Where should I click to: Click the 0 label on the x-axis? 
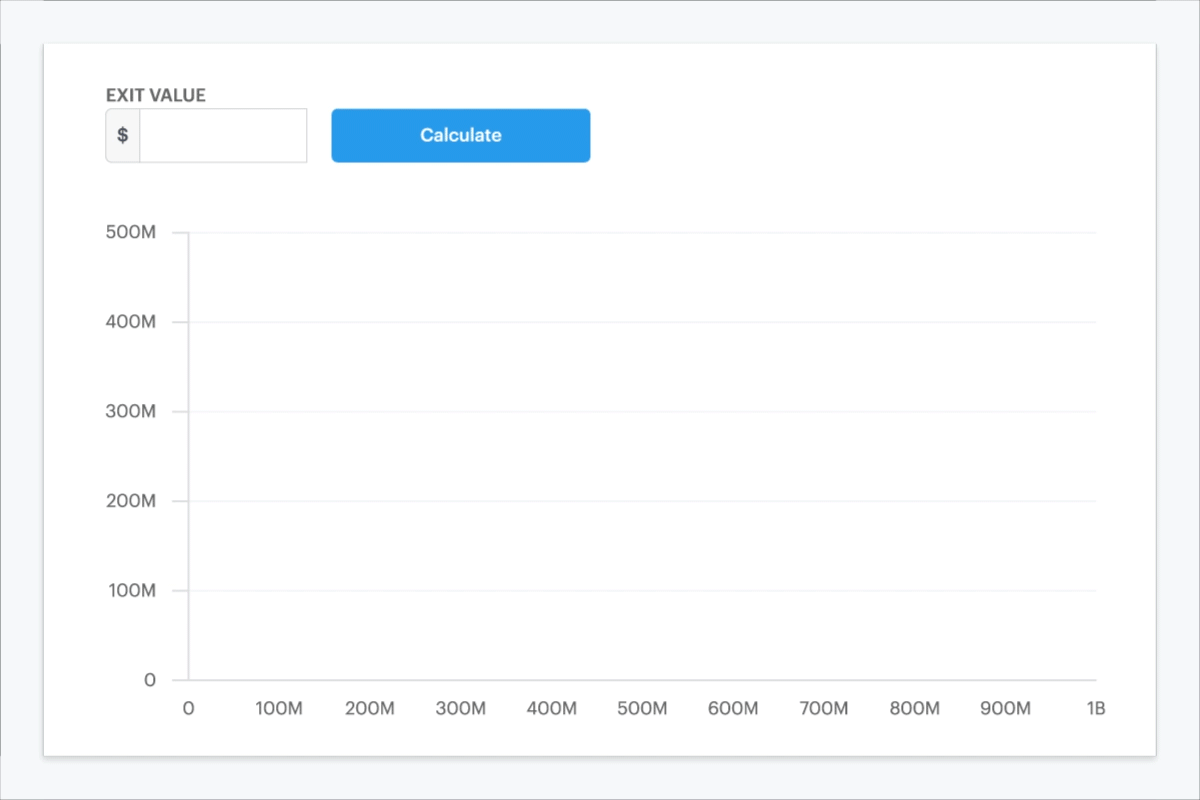tap(188, 708)
